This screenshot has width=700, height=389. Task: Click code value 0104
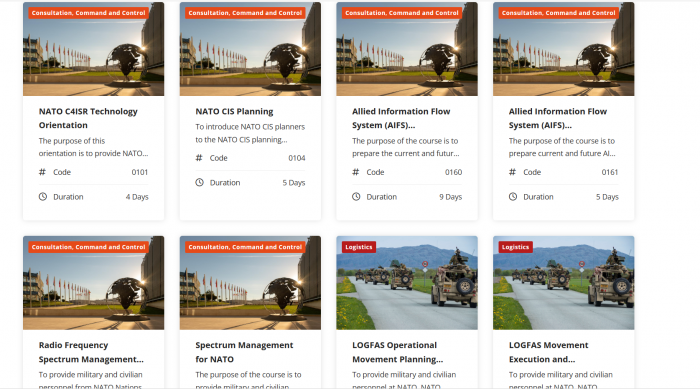pyautogui.click(x=296, y=158)
